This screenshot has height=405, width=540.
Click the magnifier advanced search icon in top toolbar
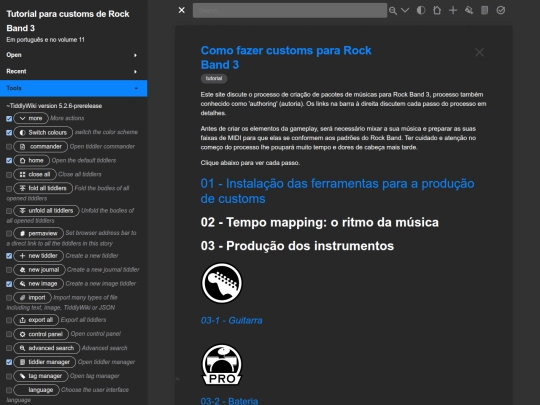coord(393,11)
